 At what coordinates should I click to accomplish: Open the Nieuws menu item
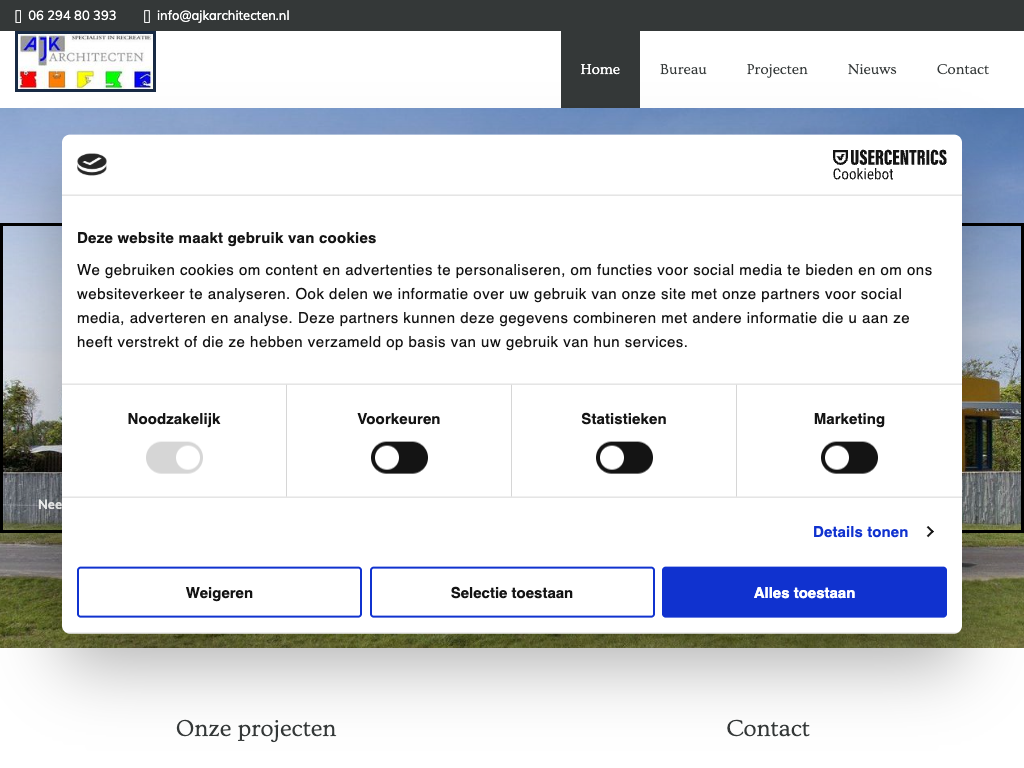point(872,69)
